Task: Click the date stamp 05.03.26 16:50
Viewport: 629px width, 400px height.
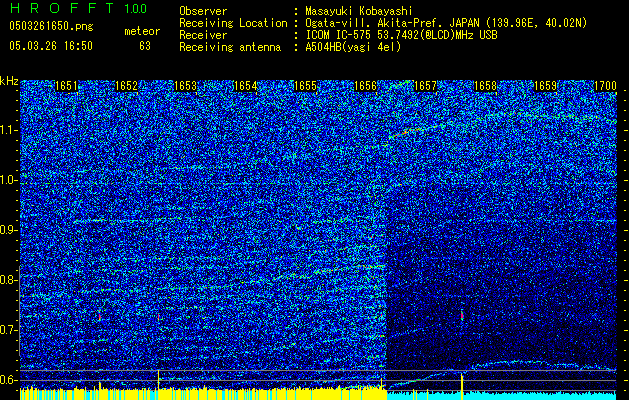Action: (51, 46)
